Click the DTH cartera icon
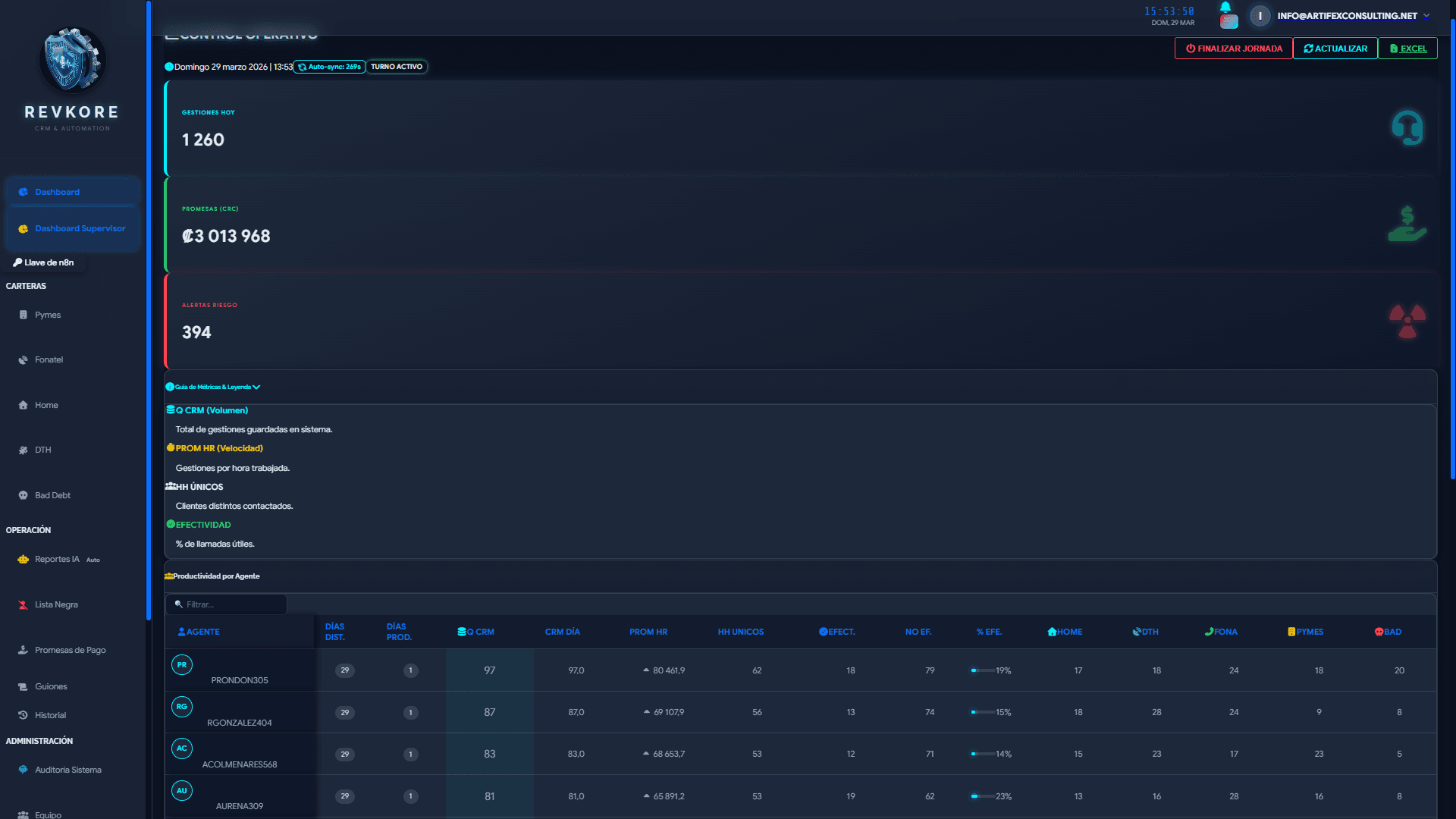 click(24, 450)
